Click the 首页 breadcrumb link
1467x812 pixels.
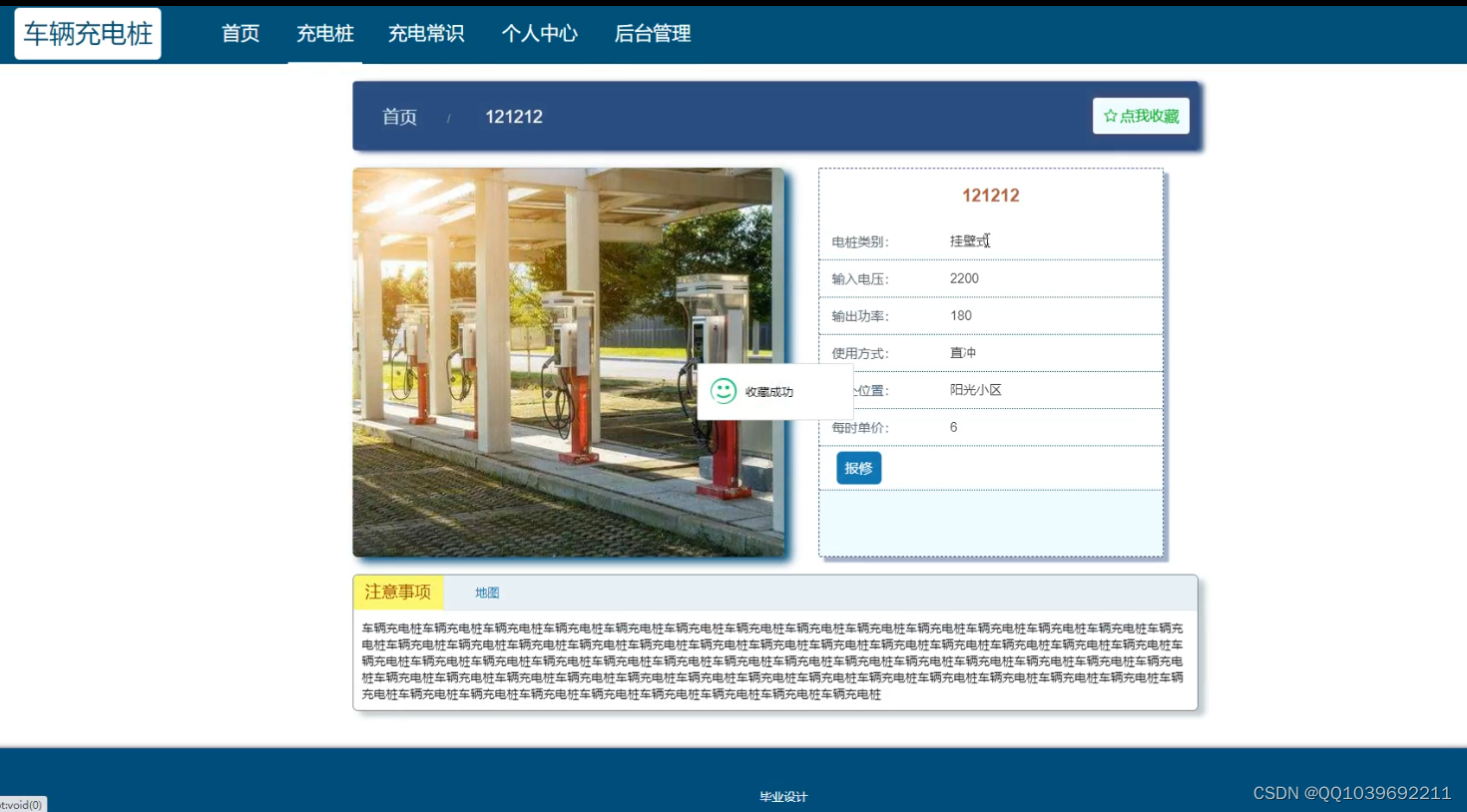399,117
